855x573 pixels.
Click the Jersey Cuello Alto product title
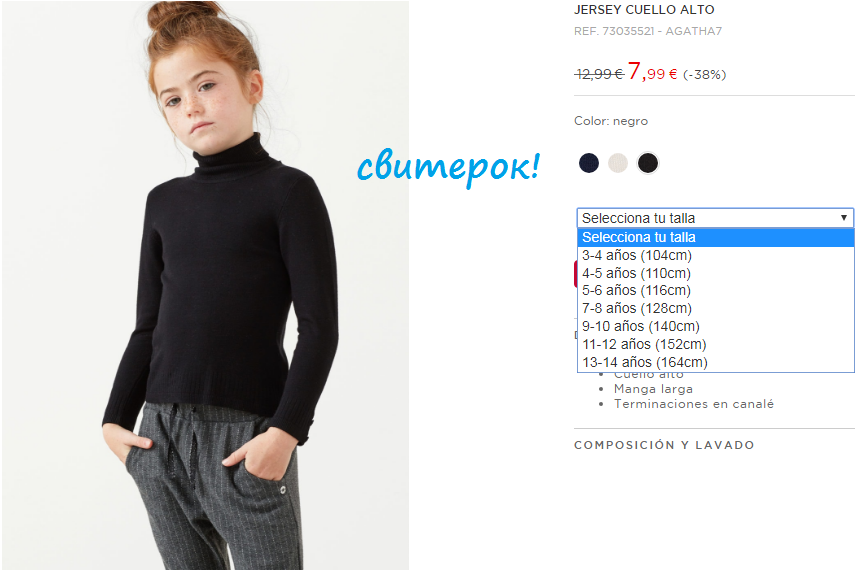(x=644, y=10)
